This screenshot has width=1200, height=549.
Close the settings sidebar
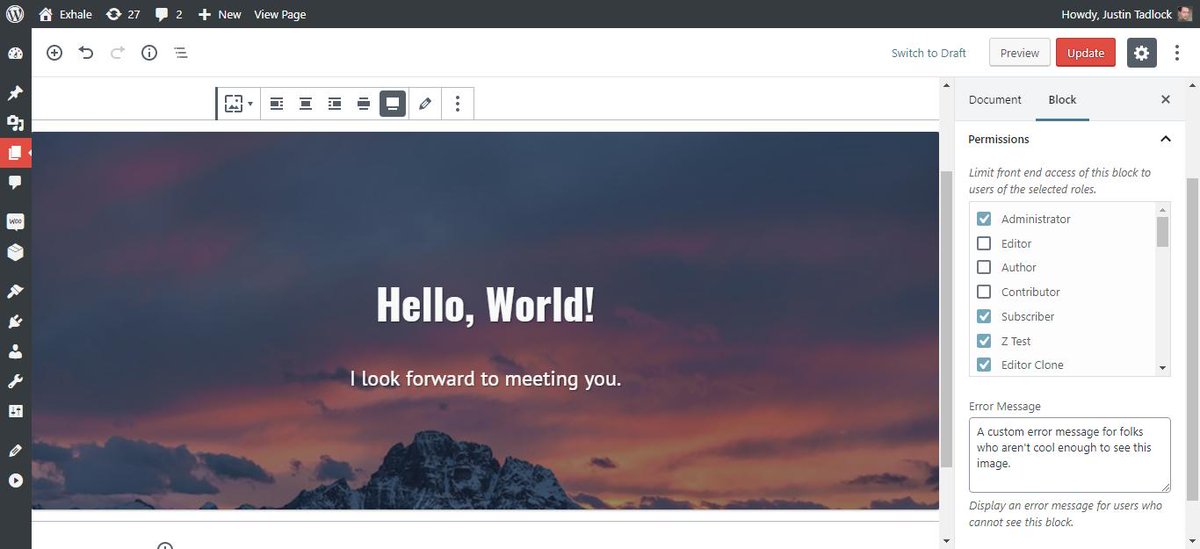[1165, 100]
